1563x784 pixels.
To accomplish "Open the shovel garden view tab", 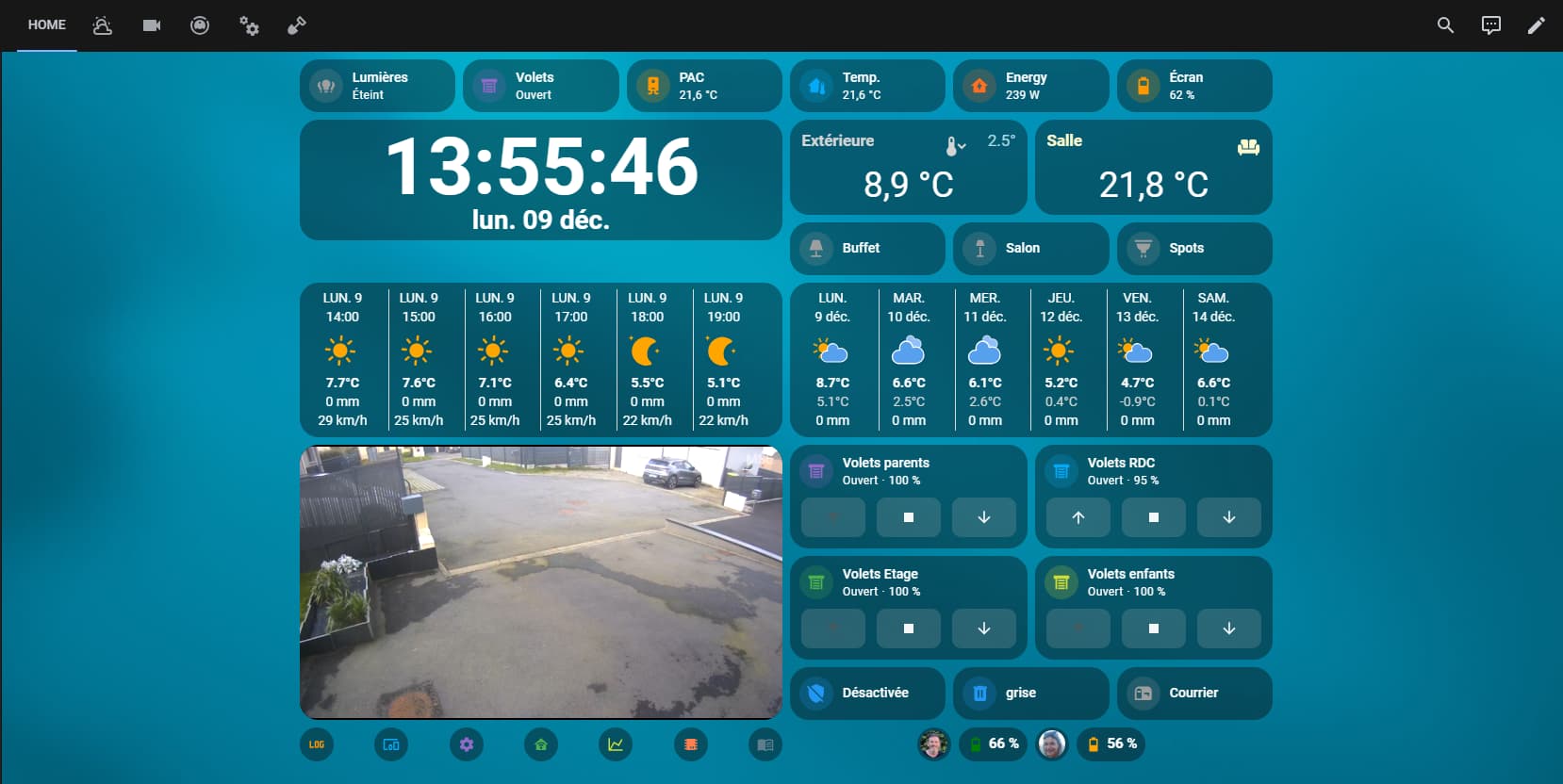I will click(297, 25).
